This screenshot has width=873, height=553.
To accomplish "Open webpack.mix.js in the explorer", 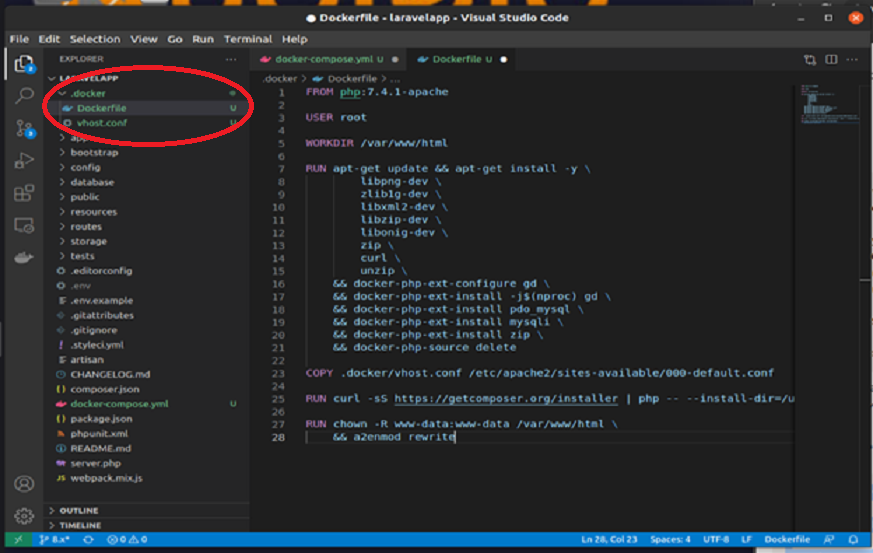I will pos(106,478).
